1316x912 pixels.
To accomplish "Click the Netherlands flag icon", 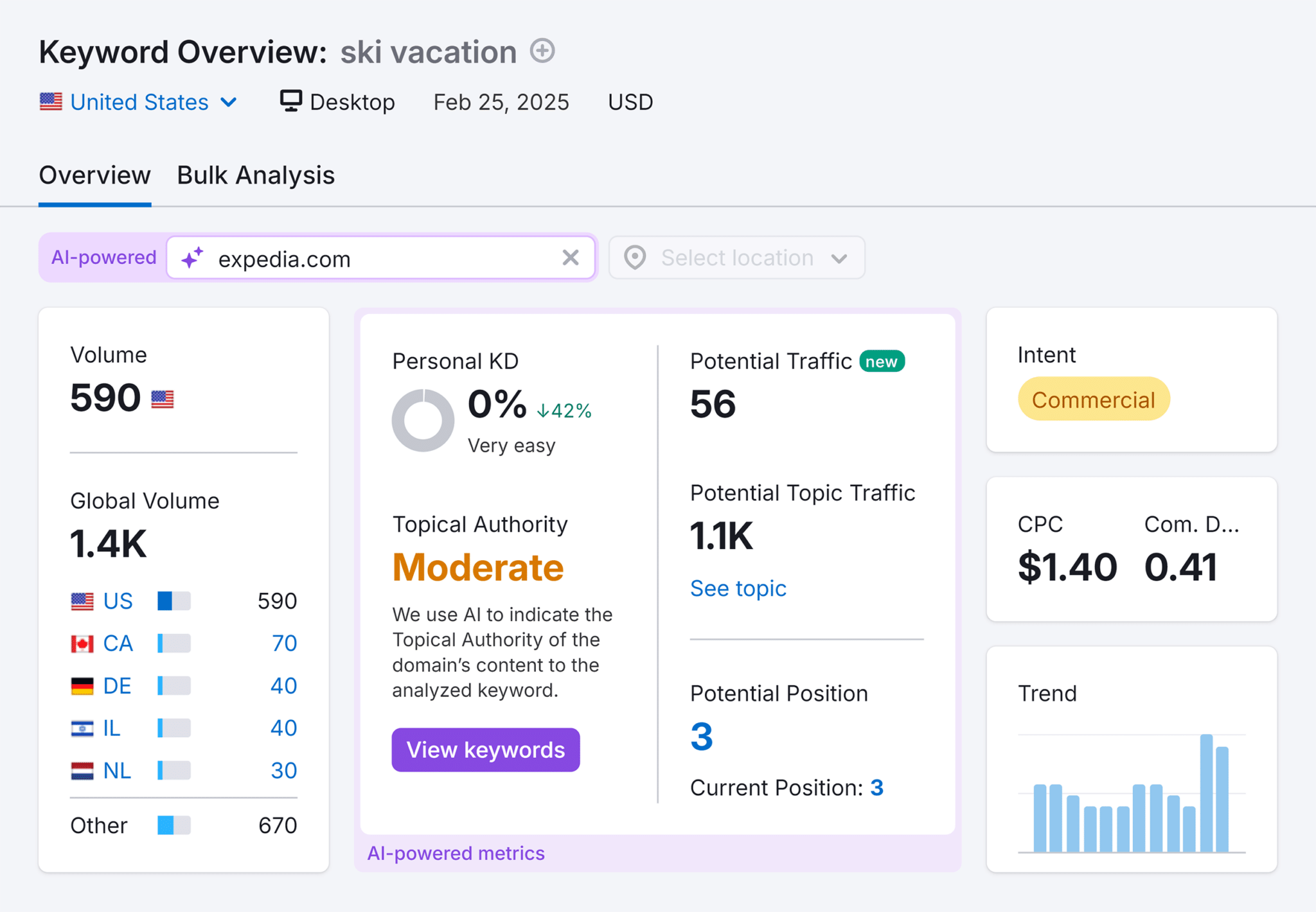I will pos(82,771).
